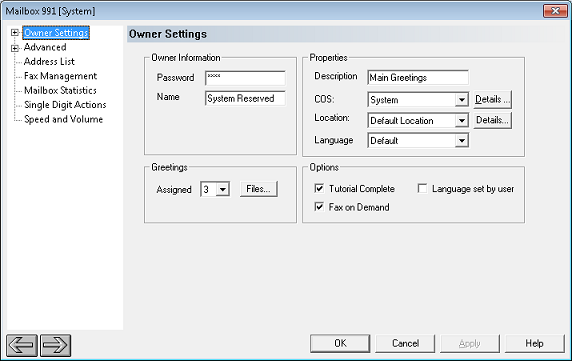Go to previous mailbox with left arrow

[x=22, y=345]
